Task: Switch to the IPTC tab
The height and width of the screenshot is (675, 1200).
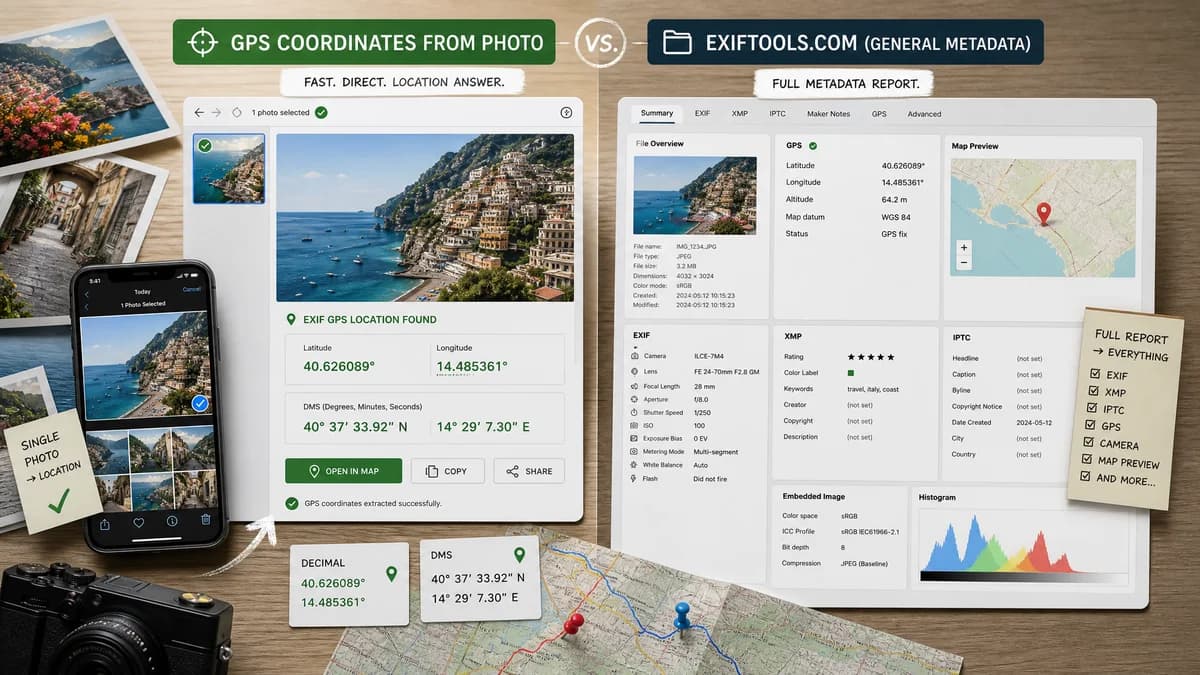Action: pyautogui.click(x=777, y=114)
